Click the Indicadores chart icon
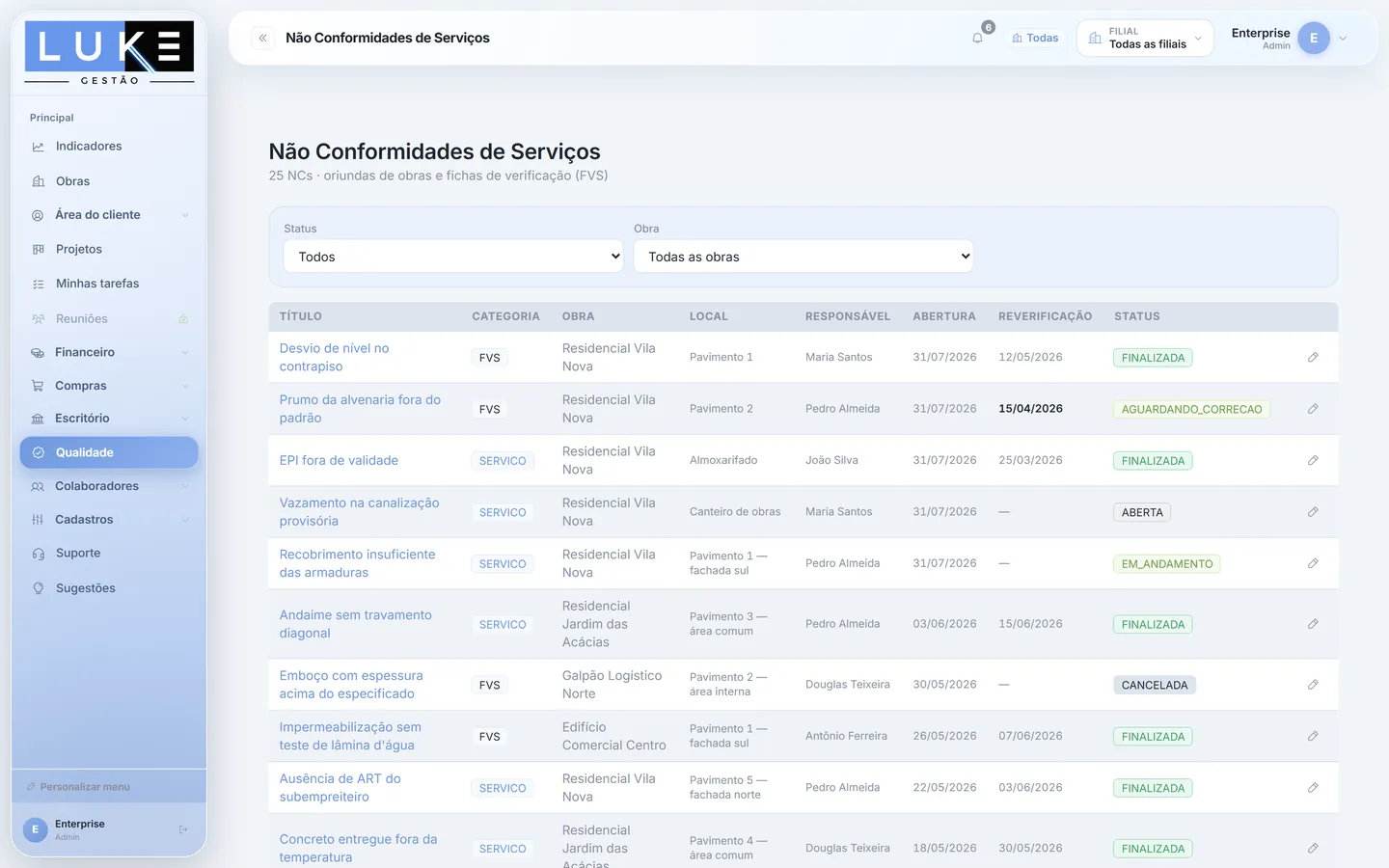Image resolution: width=1389 pixels, height=868 pixels. 39,147
